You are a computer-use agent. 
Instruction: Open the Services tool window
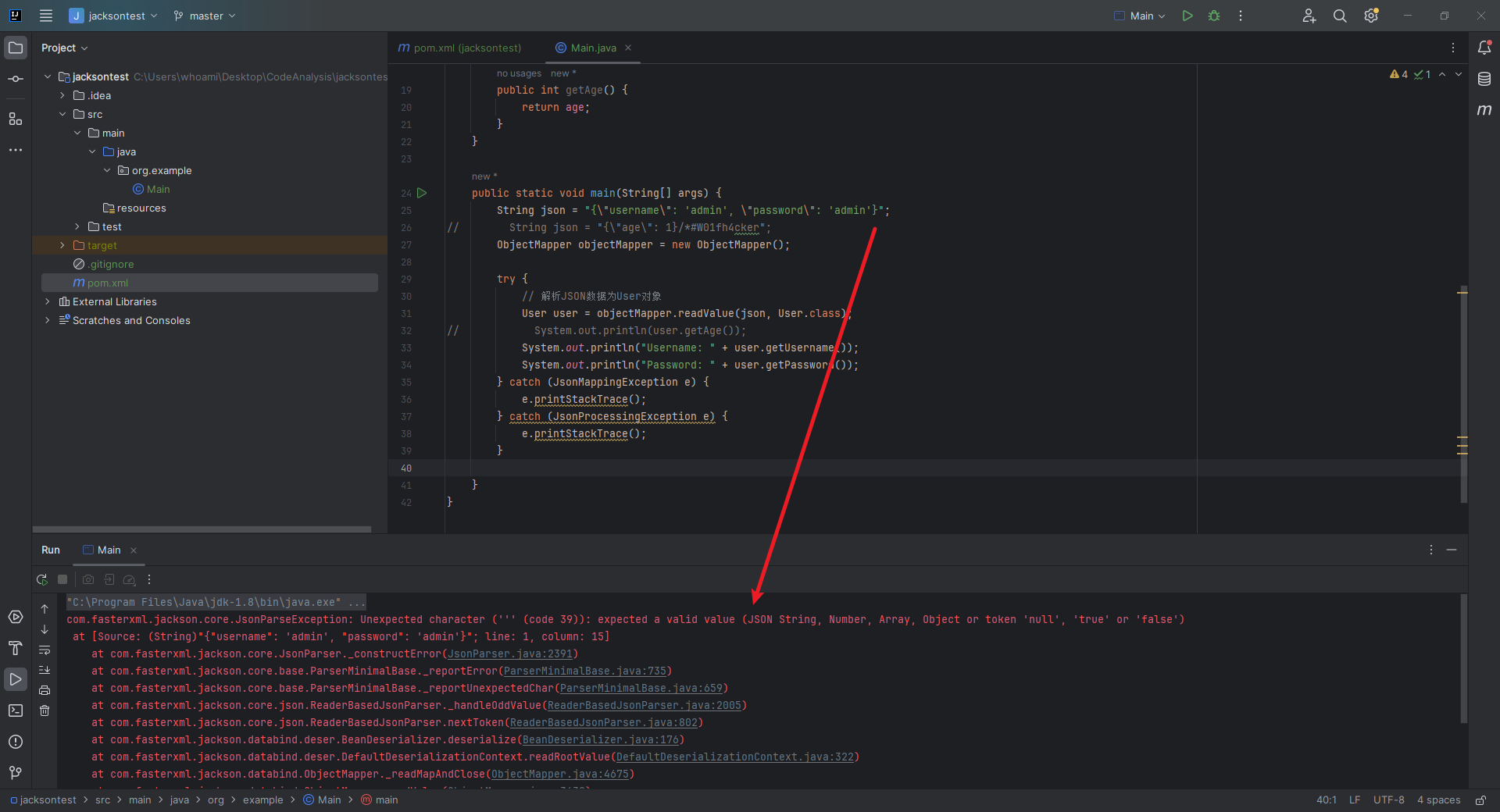click(16, 617)
